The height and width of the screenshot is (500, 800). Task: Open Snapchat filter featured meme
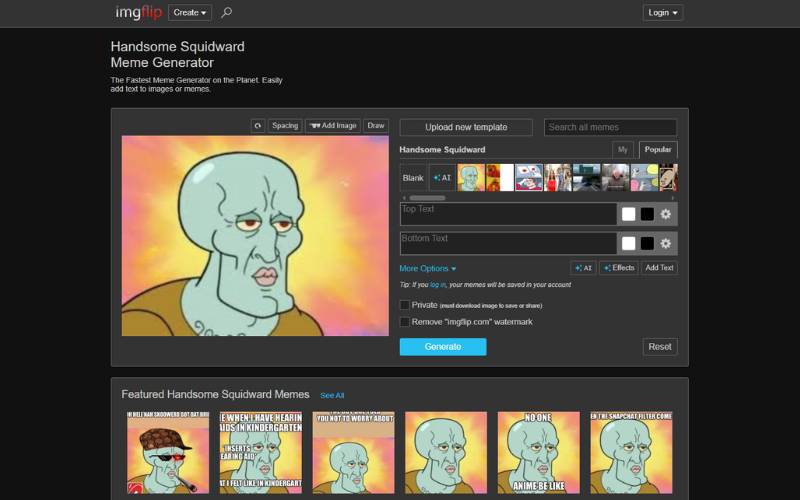point(632,453)
